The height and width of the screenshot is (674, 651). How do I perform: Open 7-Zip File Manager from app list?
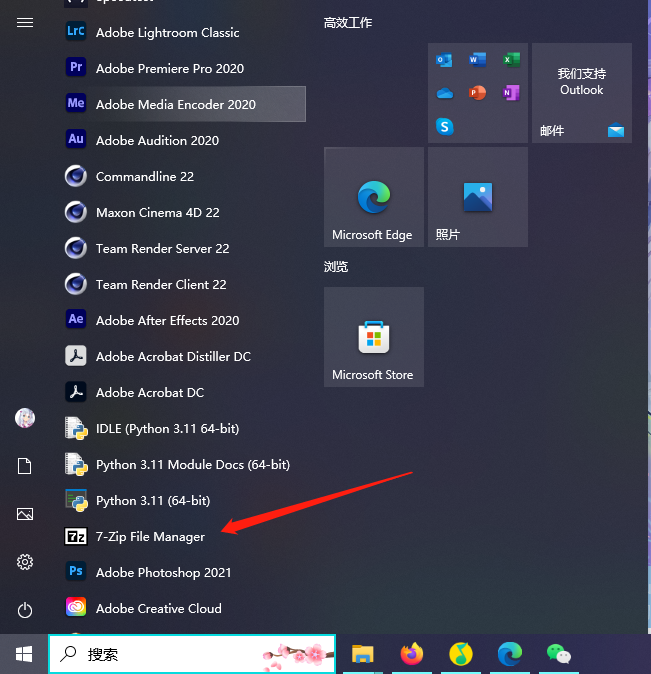[x=150, y=537]
